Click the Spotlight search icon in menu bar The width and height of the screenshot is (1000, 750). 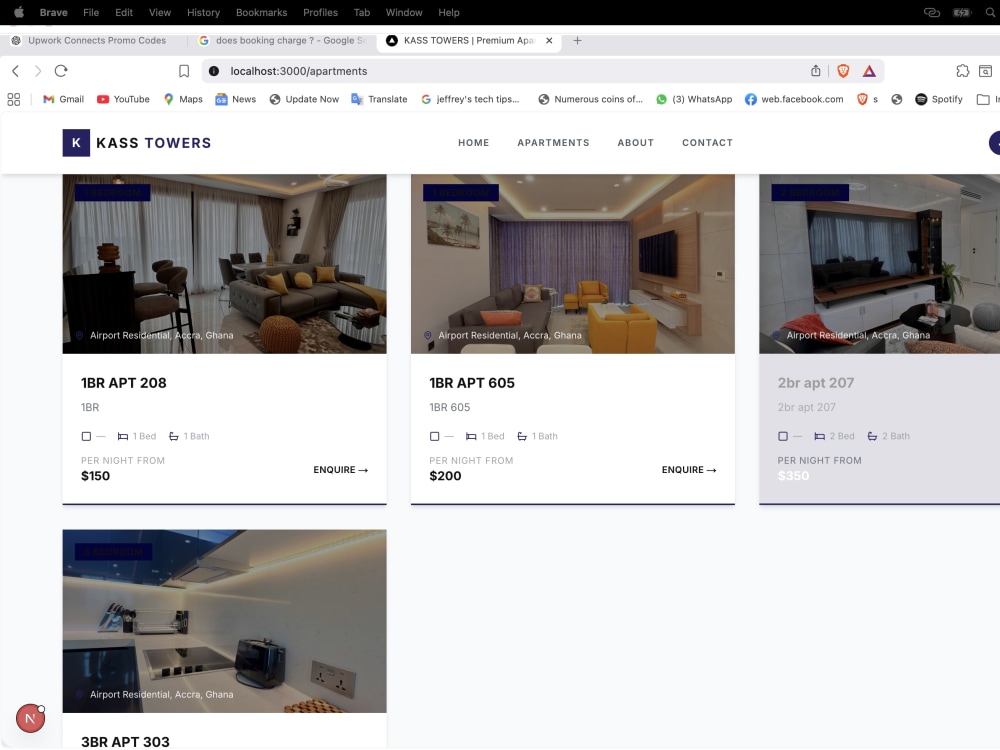click(990, 12)
